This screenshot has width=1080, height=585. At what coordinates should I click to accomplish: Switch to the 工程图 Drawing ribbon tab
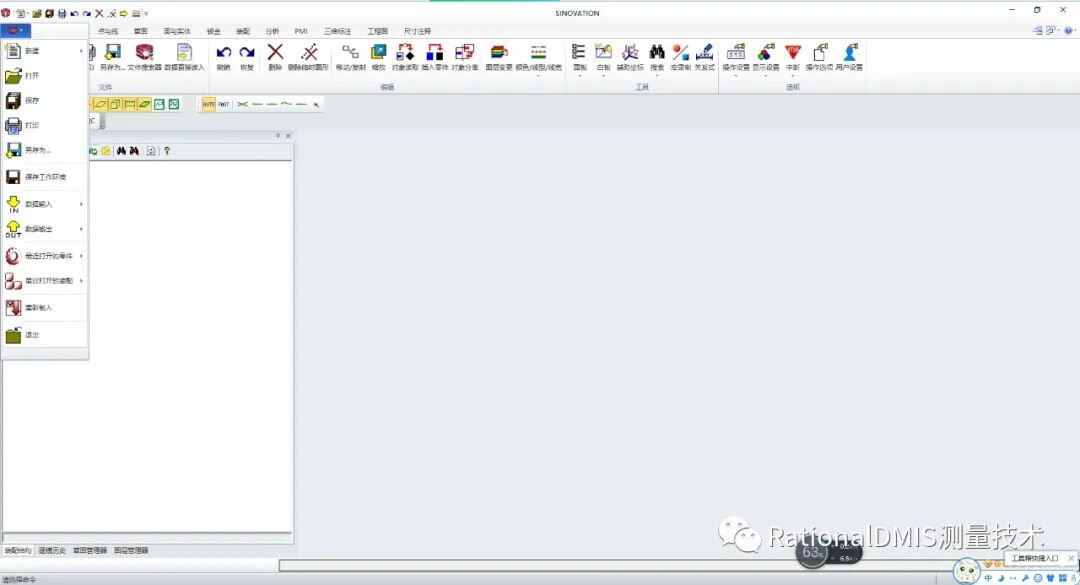click(377, 31)
